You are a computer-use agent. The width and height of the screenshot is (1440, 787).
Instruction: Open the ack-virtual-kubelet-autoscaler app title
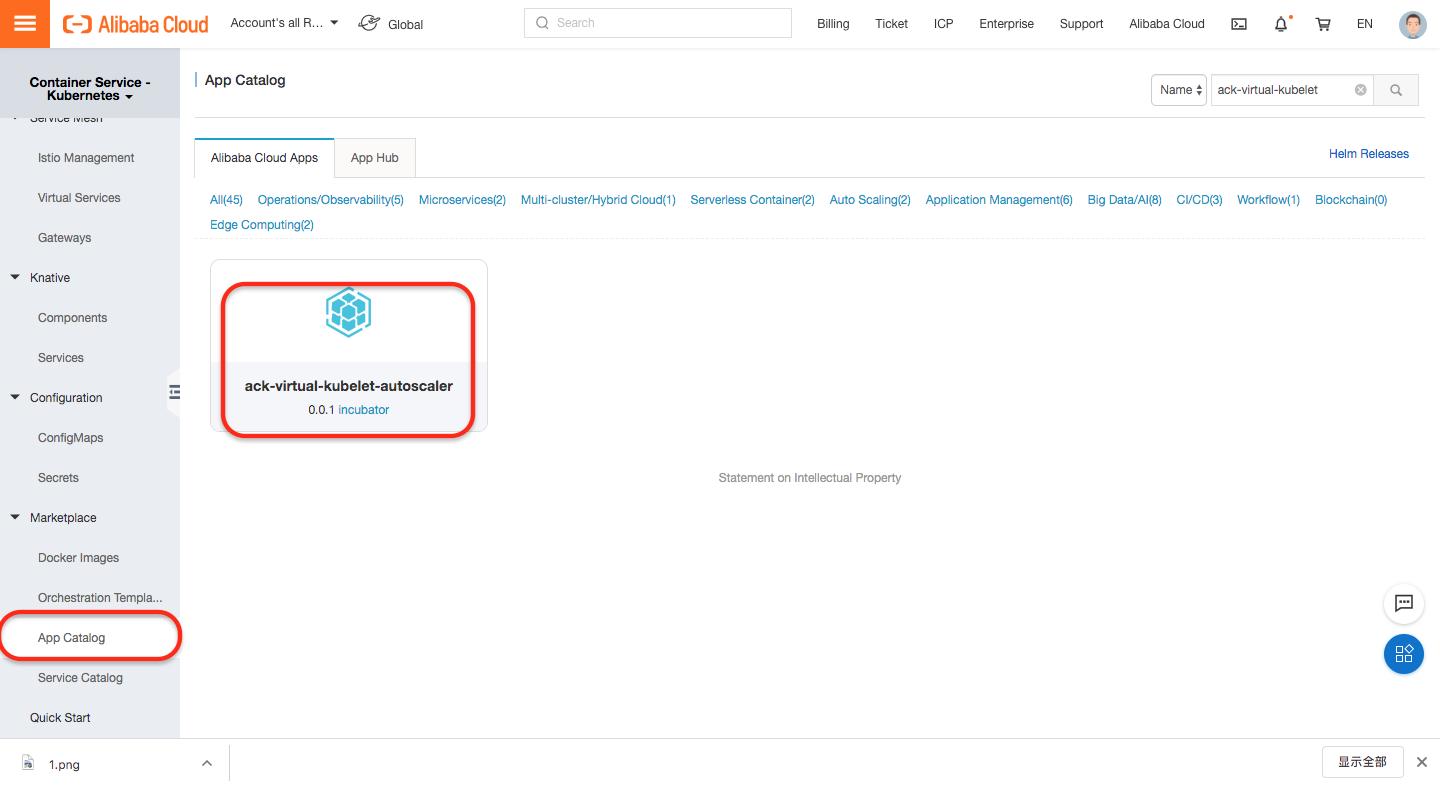click(x=349, y=386)
